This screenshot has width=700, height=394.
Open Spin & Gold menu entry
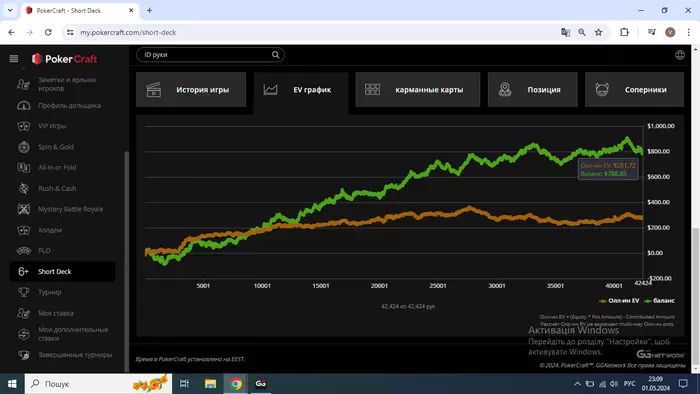click(62, 147)
